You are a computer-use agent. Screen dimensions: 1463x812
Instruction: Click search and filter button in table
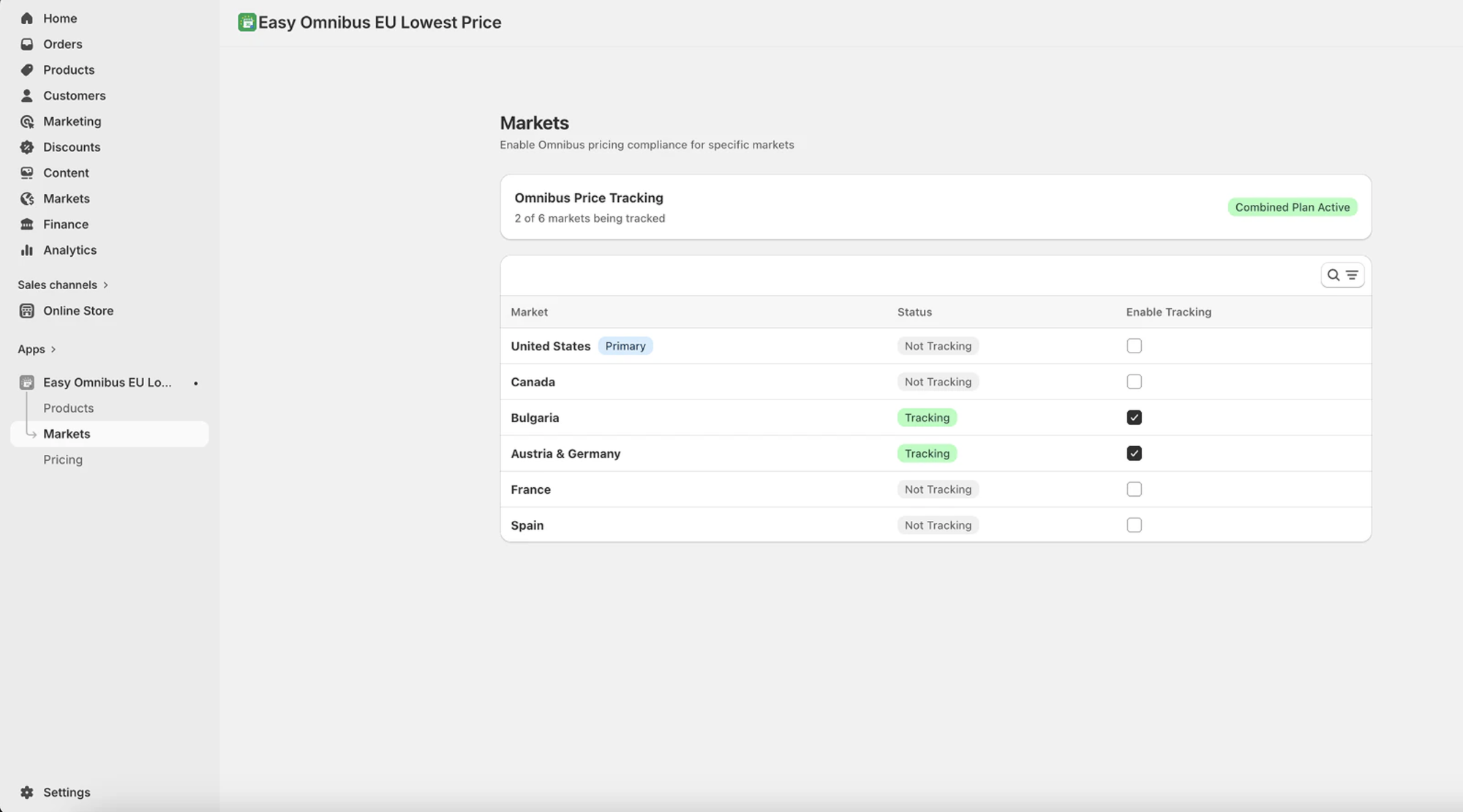coord(1342,275)
